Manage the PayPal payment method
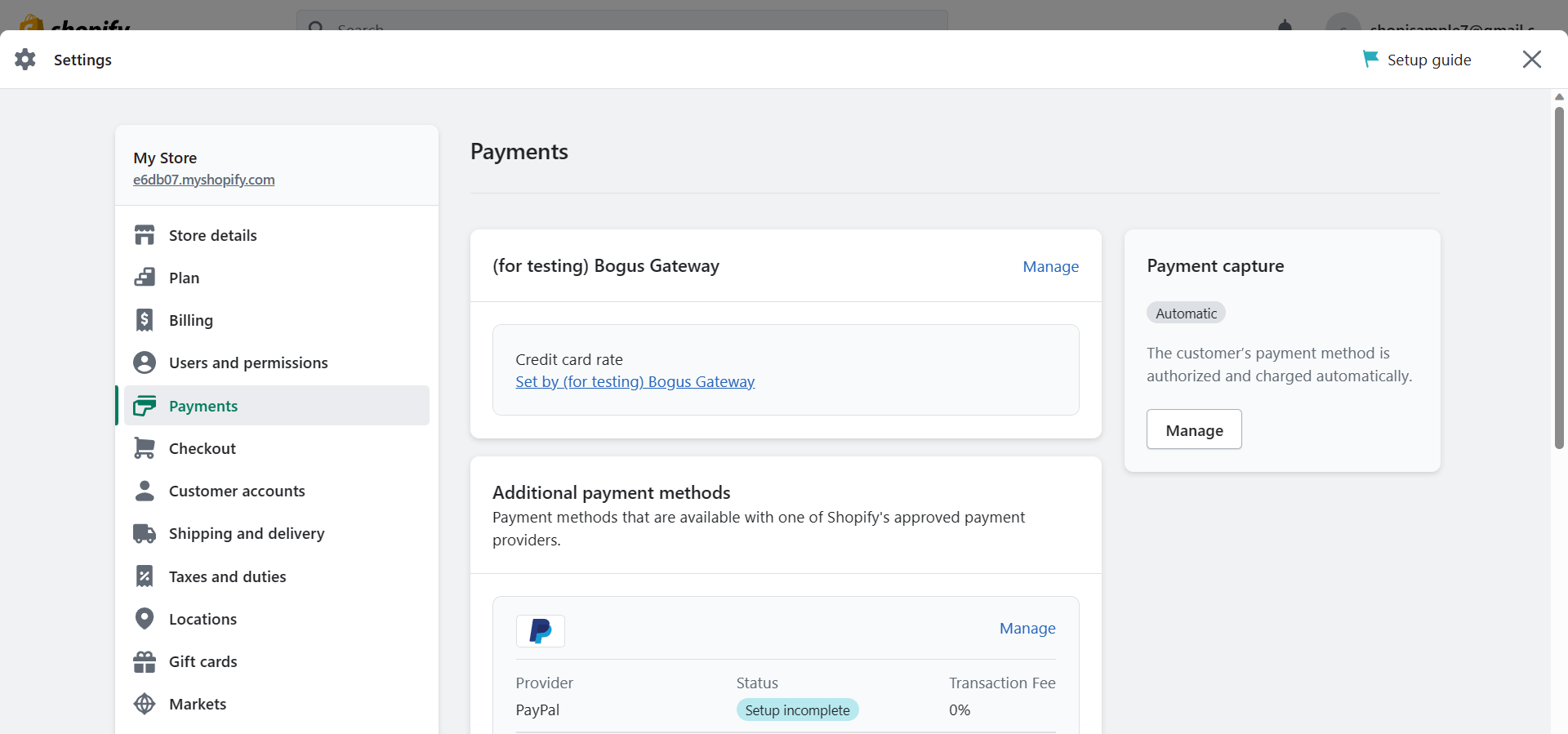The image size is (1568, 734). click(1027, 628)
